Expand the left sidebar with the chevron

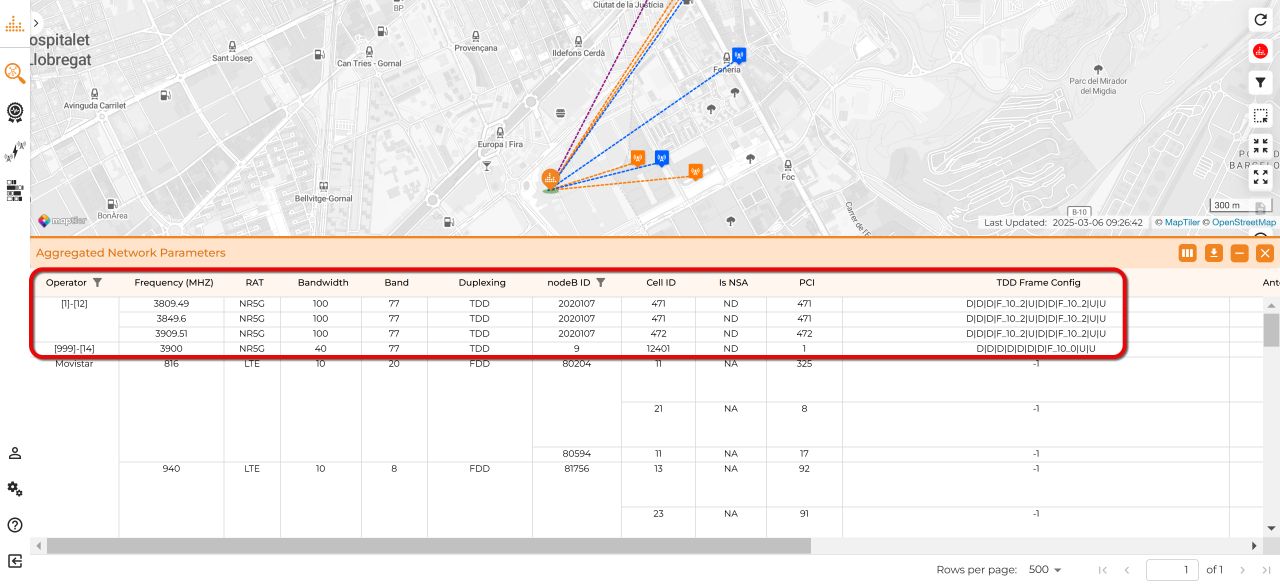pyautogui.click(x=37, y=23)
